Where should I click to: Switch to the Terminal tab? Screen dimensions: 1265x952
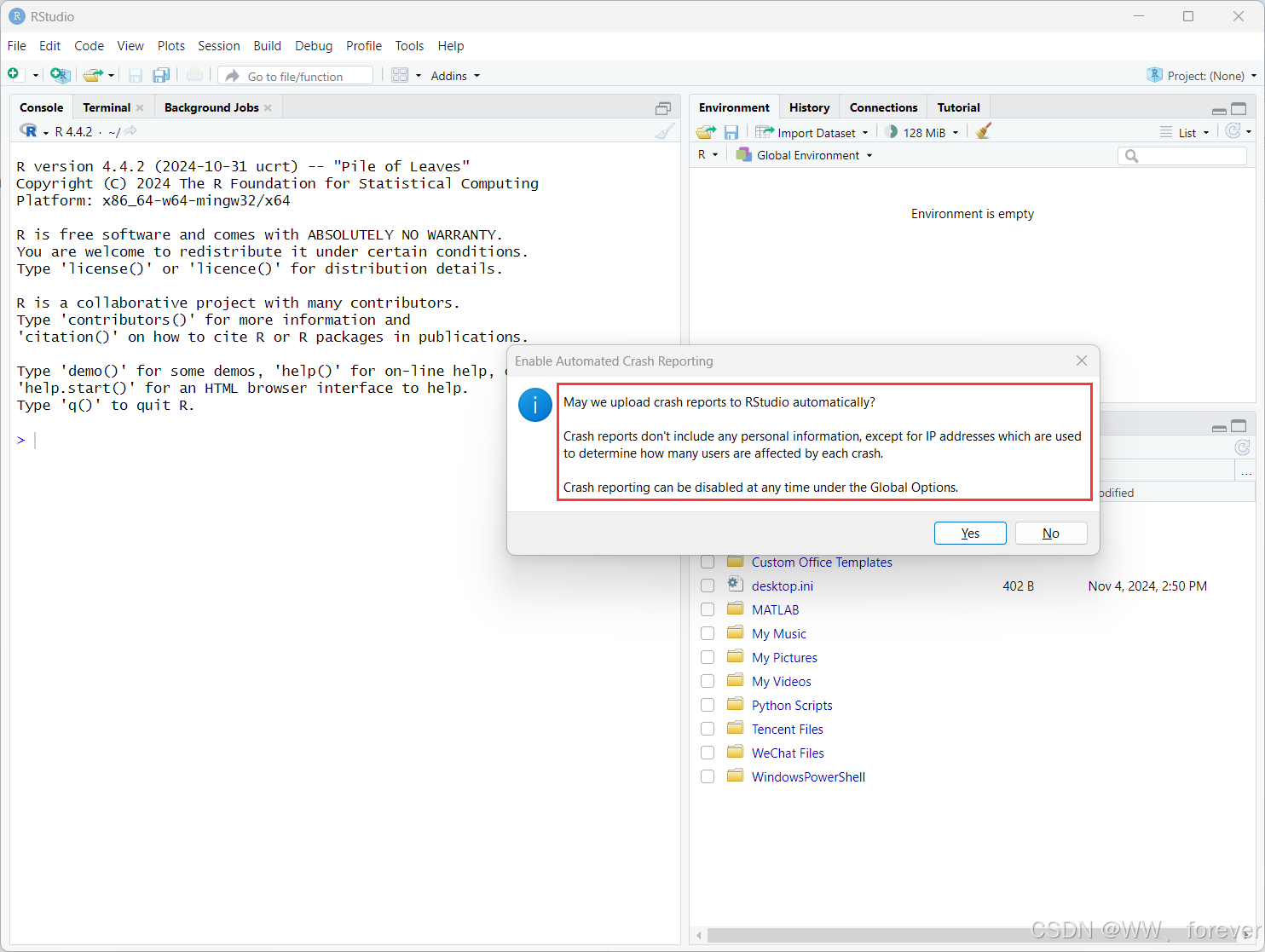pyautogui.click(x=107, y=107)
